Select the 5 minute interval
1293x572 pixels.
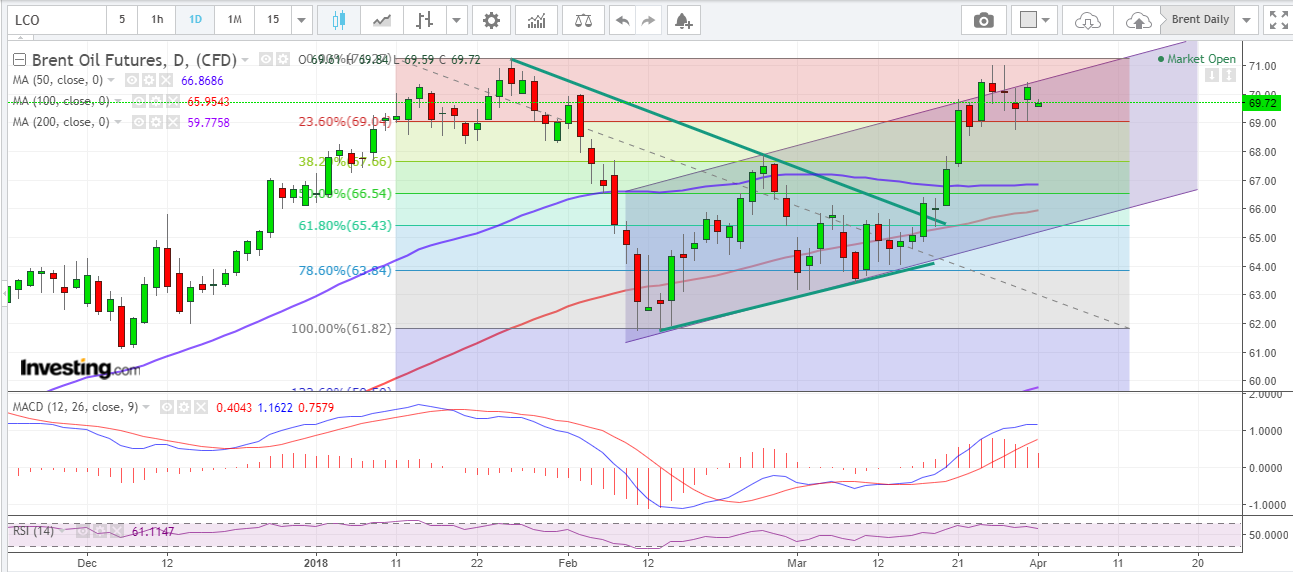pyautogui.click(x=122, y=19)
